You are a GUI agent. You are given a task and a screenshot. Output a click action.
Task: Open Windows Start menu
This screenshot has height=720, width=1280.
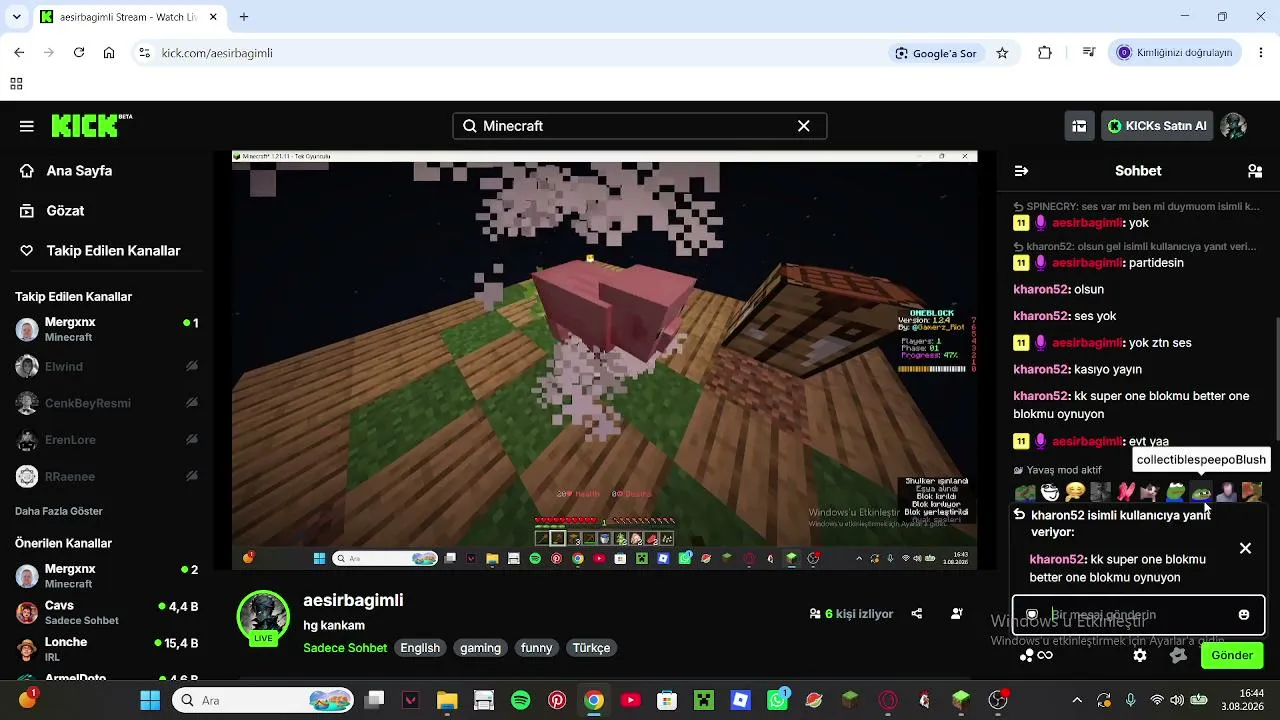tap(150, 700)
